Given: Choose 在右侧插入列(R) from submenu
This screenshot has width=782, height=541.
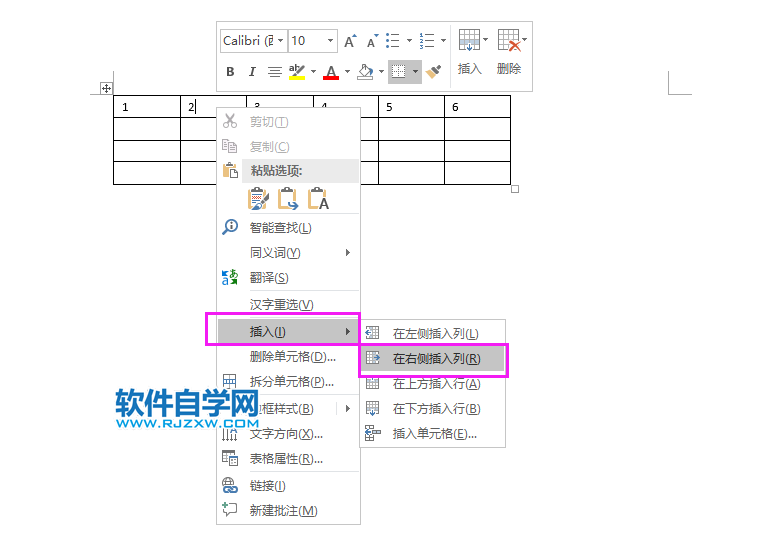Looking at the screenshot, I should point(433,359).
